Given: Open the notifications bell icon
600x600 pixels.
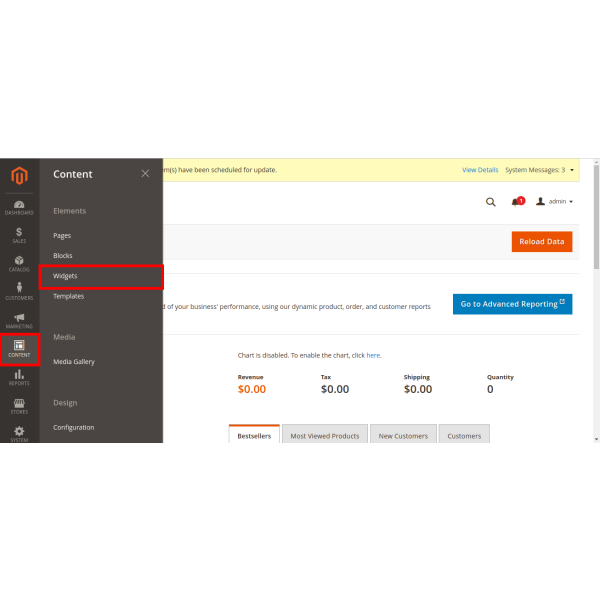Looking at the screenshot, I should click(517, 201).
